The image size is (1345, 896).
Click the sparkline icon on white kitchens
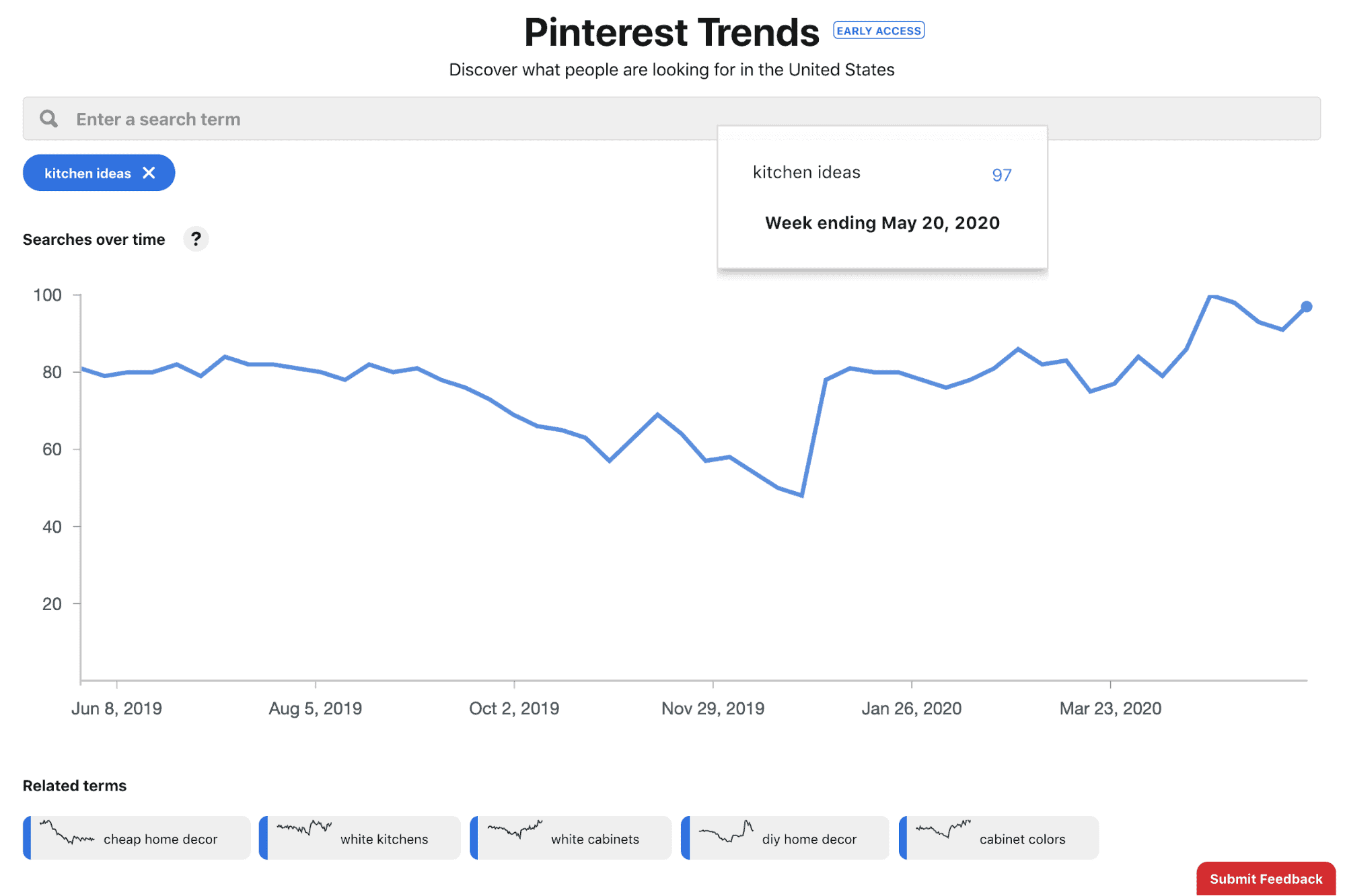tap(304, 834)
